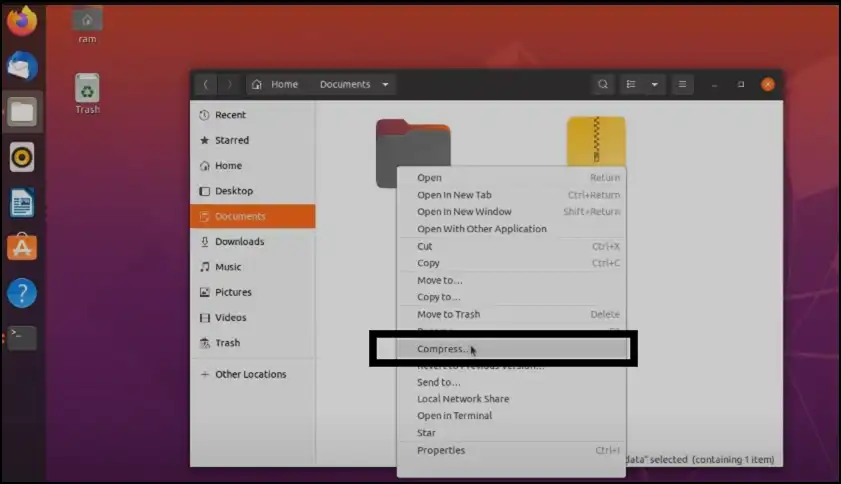Open Other Locations in the sidebar
This screenshot has width=841, height=484.
[x=253, y=374]
